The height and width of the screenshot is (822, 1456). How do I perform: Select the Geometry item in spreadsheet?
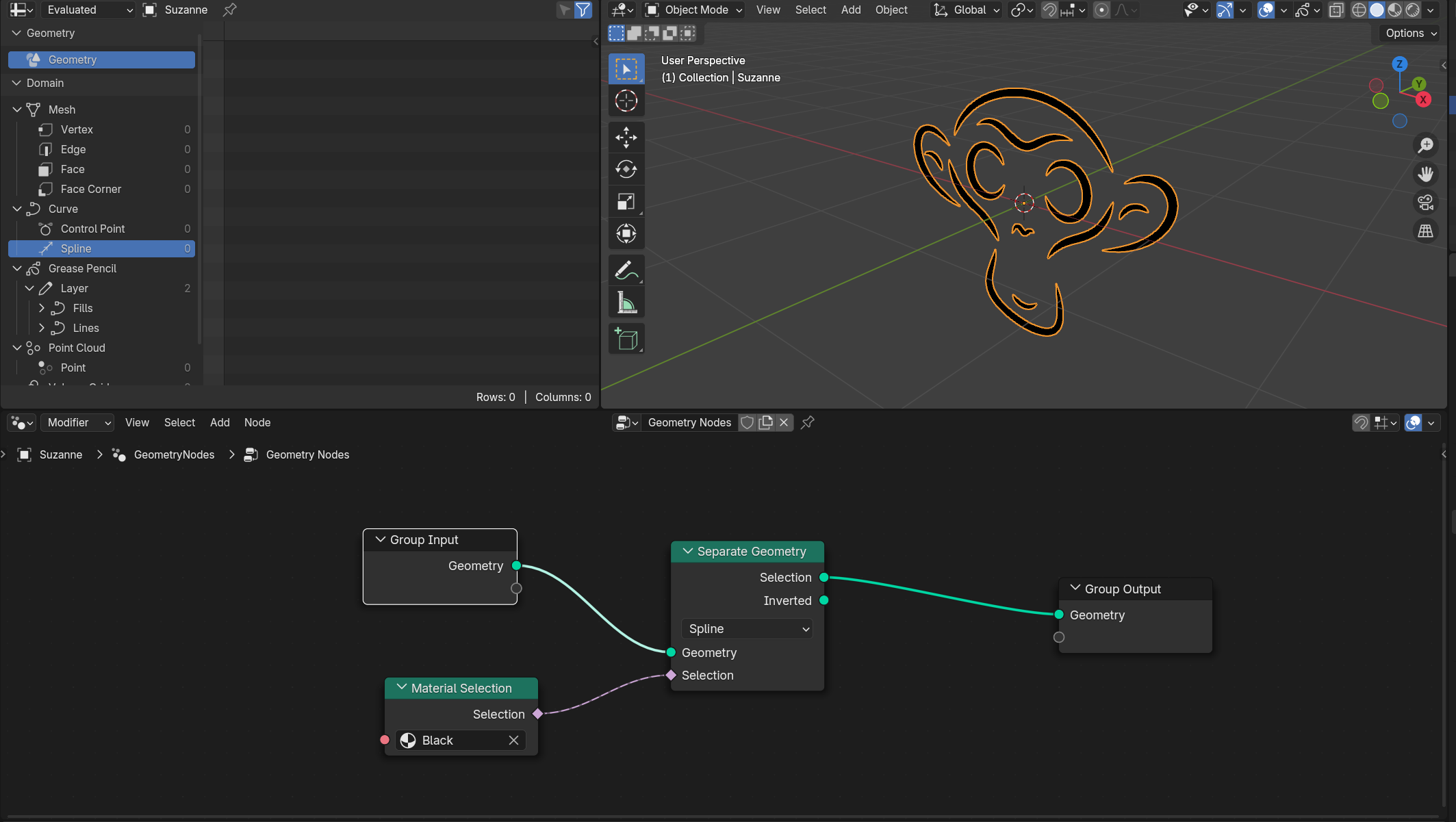pyautogui.click(x=101, y=60)
